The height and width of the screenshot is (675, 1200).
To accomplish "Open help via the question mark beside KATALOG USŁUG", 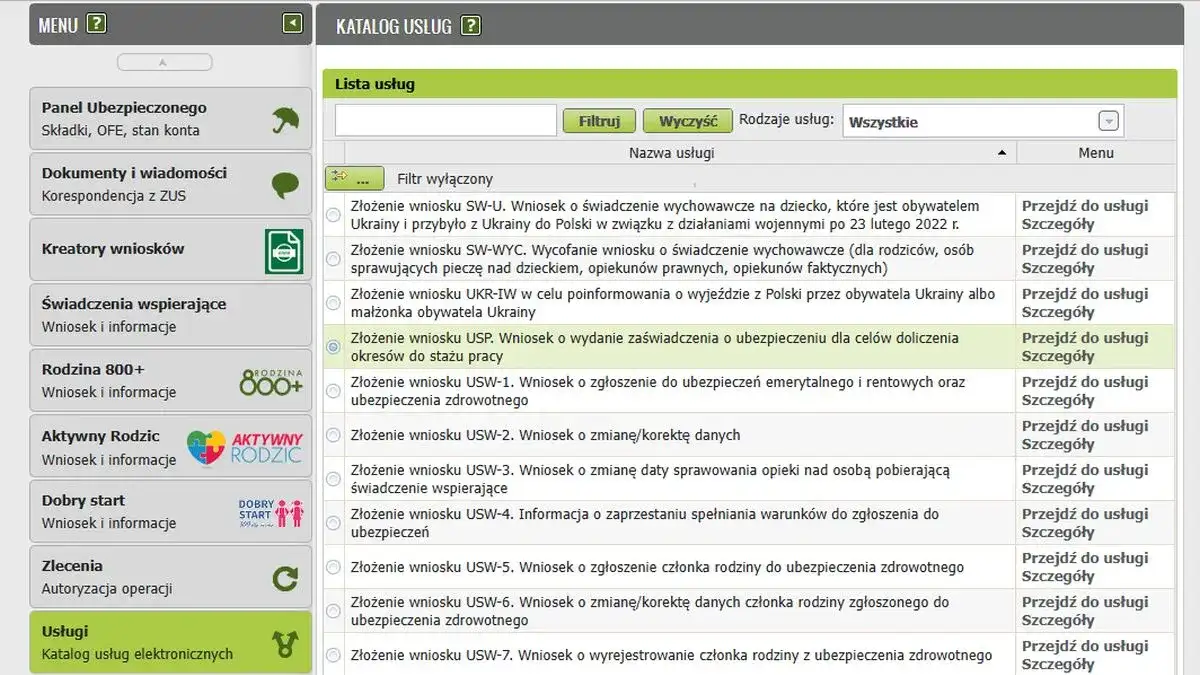I will point(472,25).
